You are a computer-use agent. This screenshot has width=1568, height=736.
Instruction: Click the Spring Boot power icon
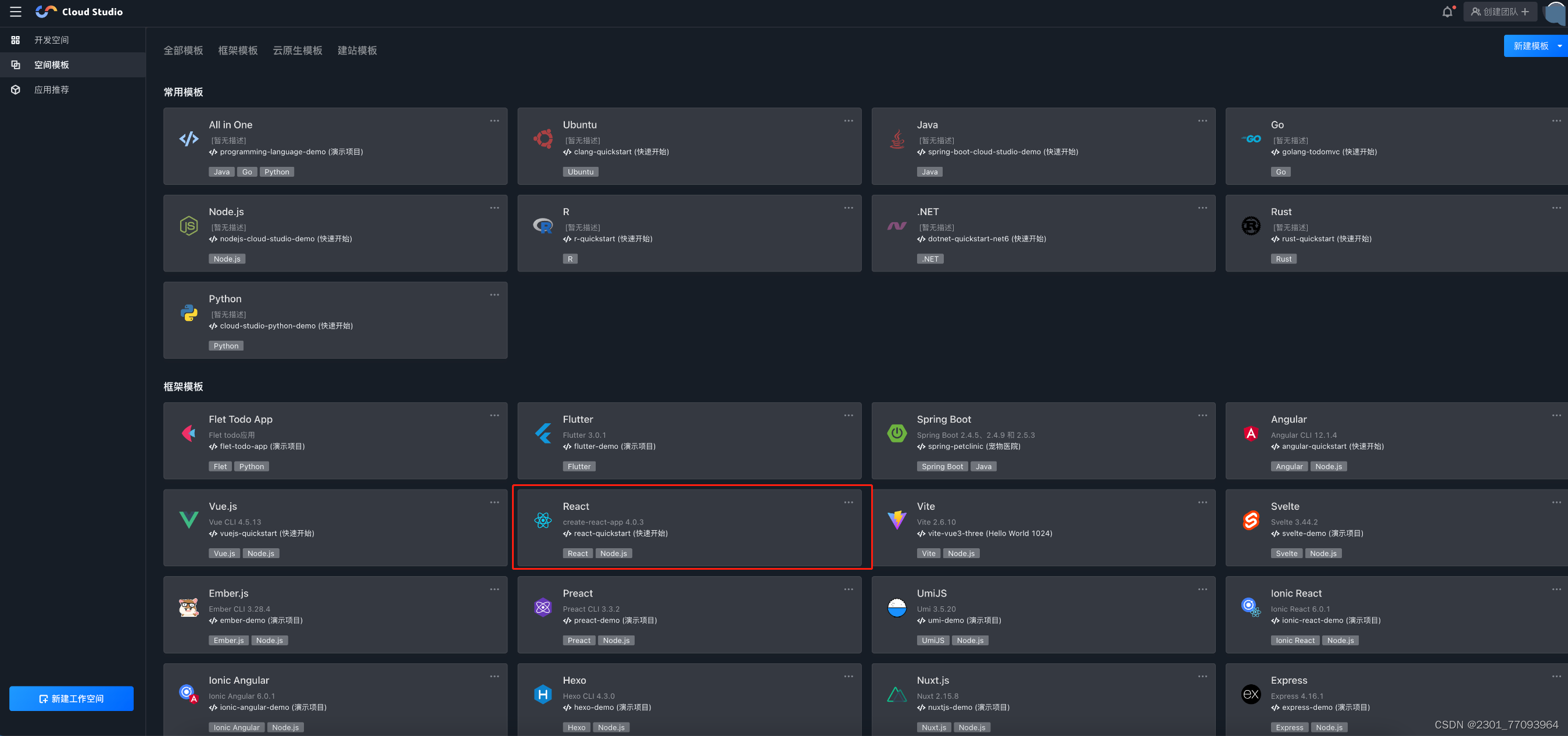pyautogui.click(x=897, y=433)
